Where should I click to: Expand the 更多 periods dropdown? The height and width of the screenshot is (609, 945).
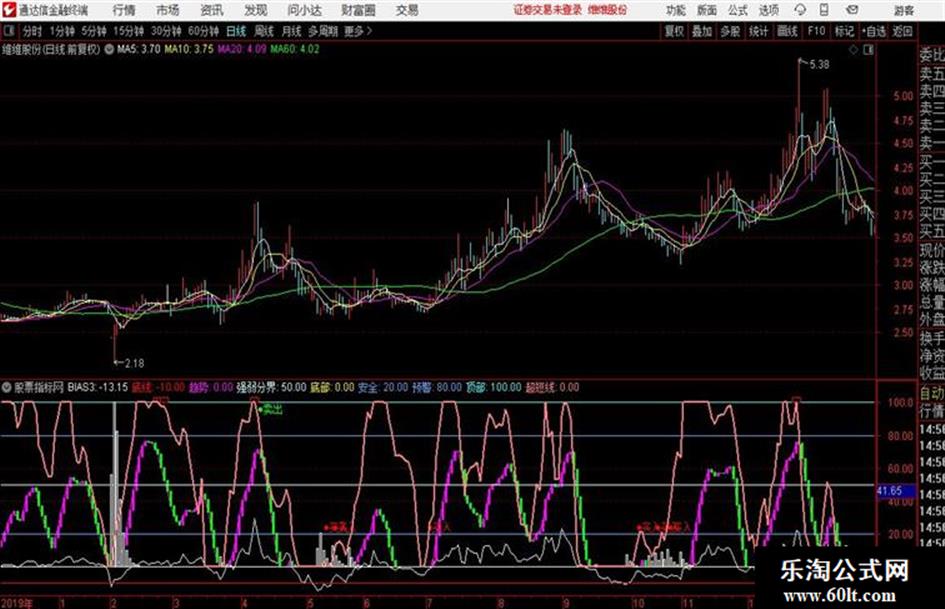coord(358,31)
